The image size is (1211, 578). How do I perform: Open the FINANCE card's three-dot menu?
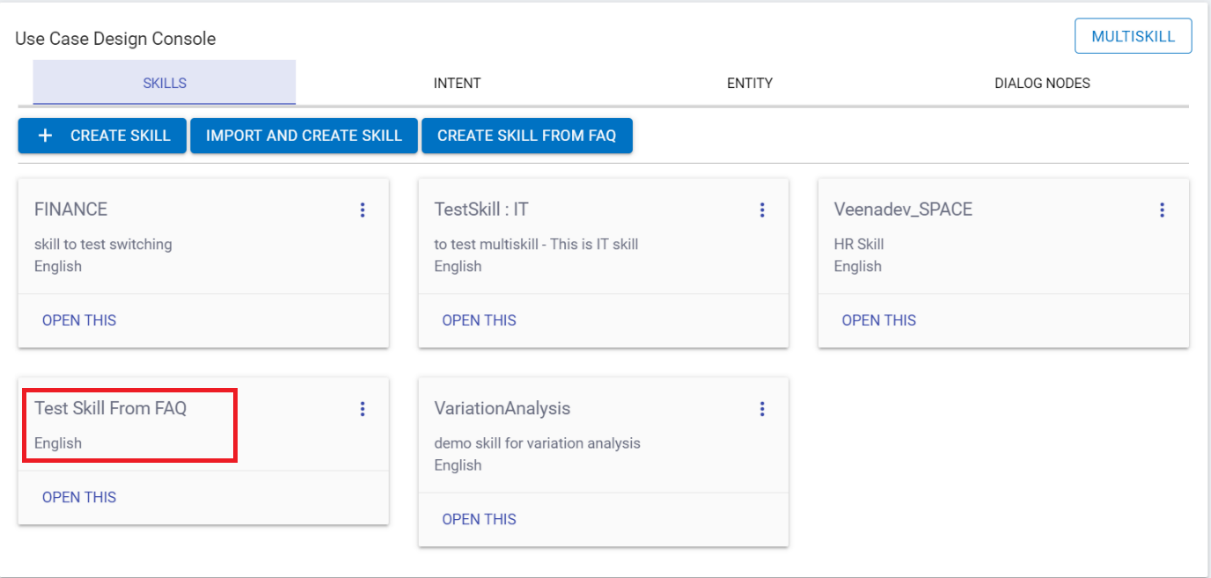[362, 210]
